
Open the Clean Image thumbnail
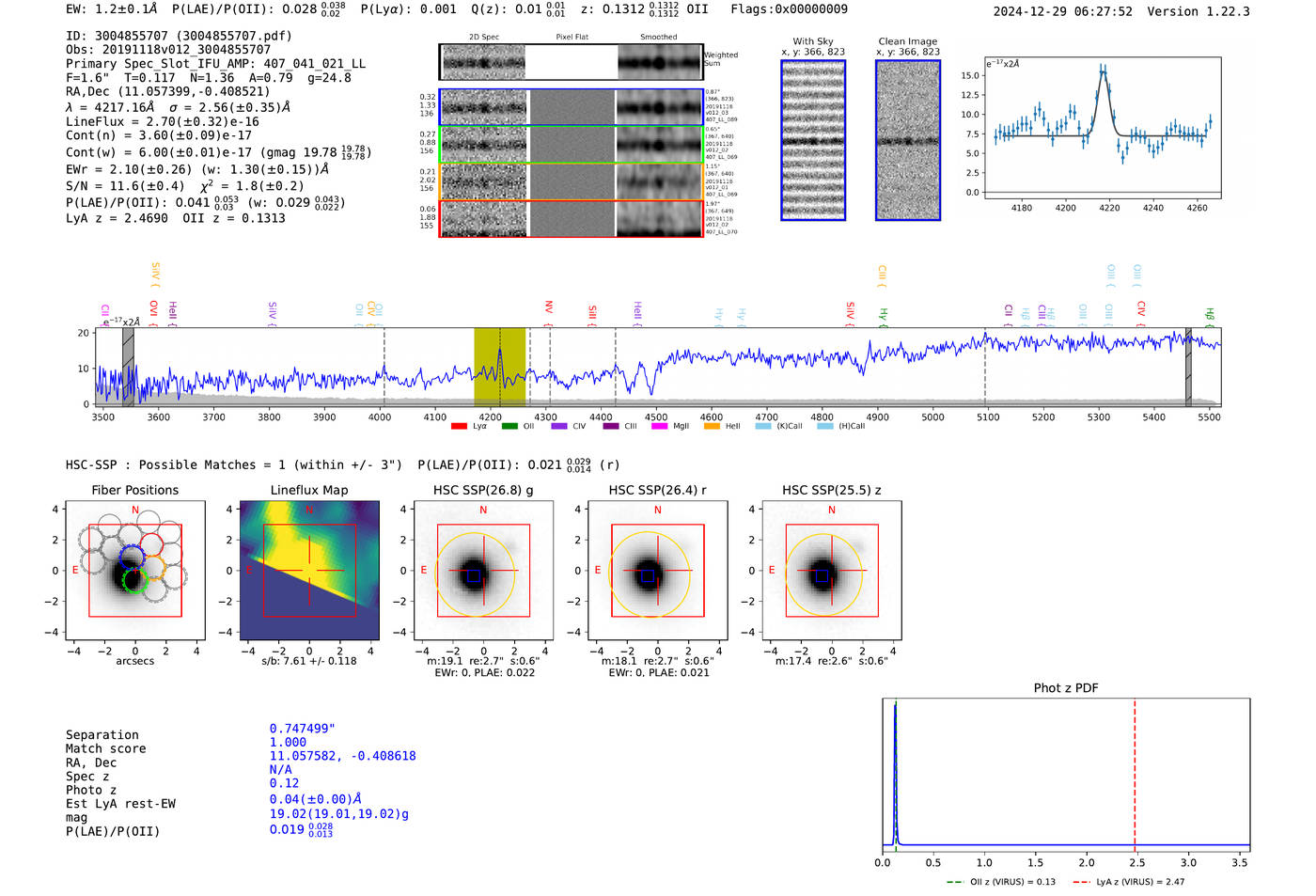tap(908, 140)
